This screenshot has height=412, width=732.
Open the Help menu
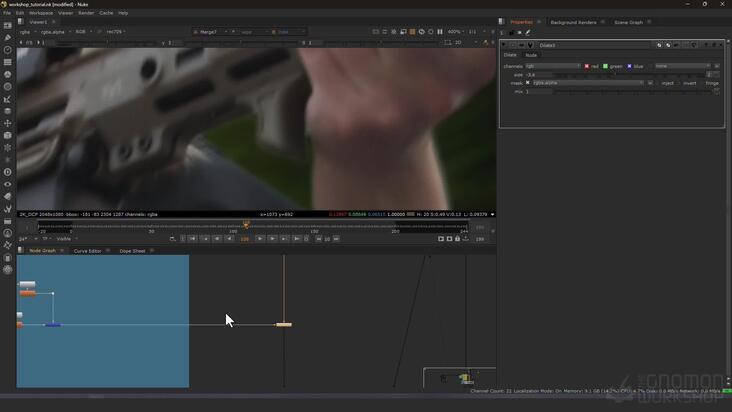[x=123, y=13]
